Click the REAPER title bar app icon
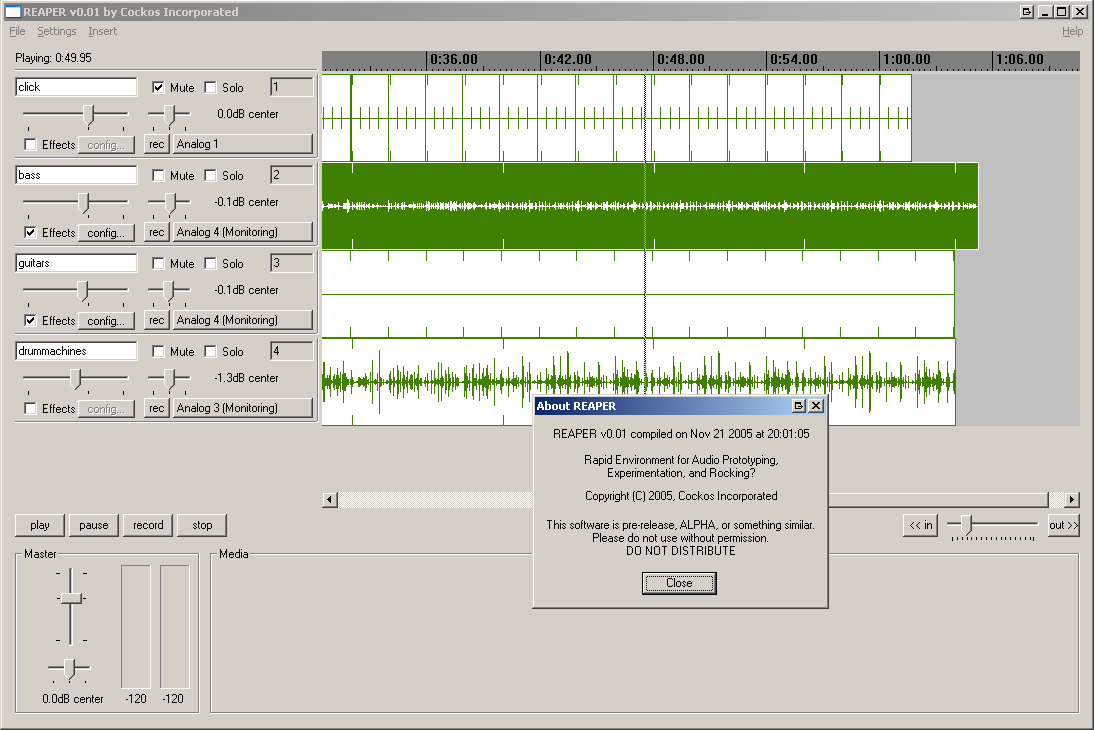 point(13,12)
